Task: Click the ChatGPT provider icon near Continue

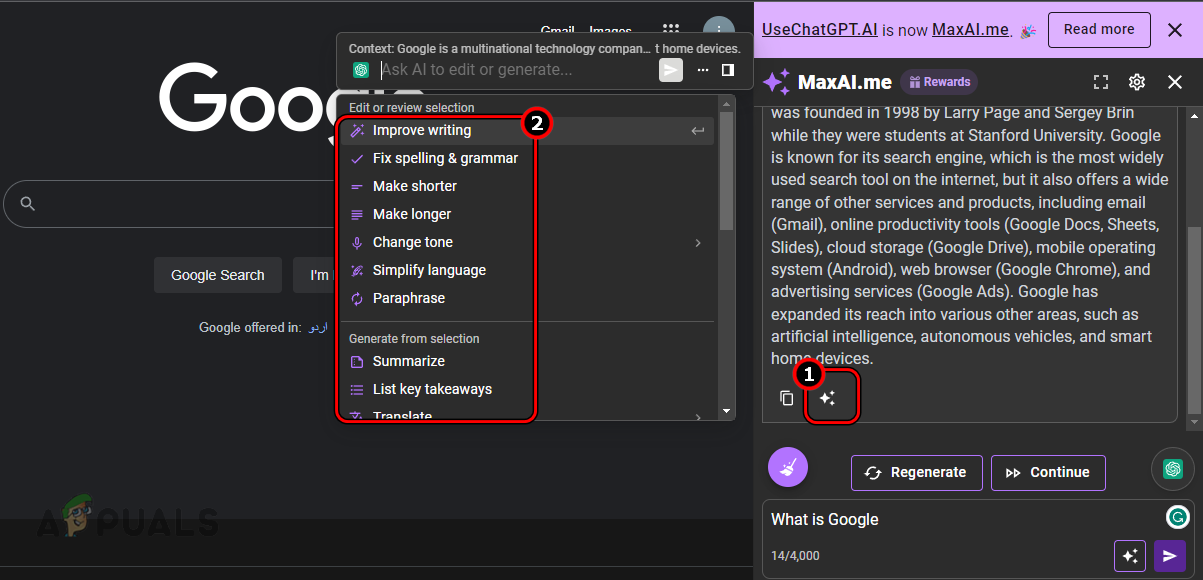Action: click(x=1172, y=468)
